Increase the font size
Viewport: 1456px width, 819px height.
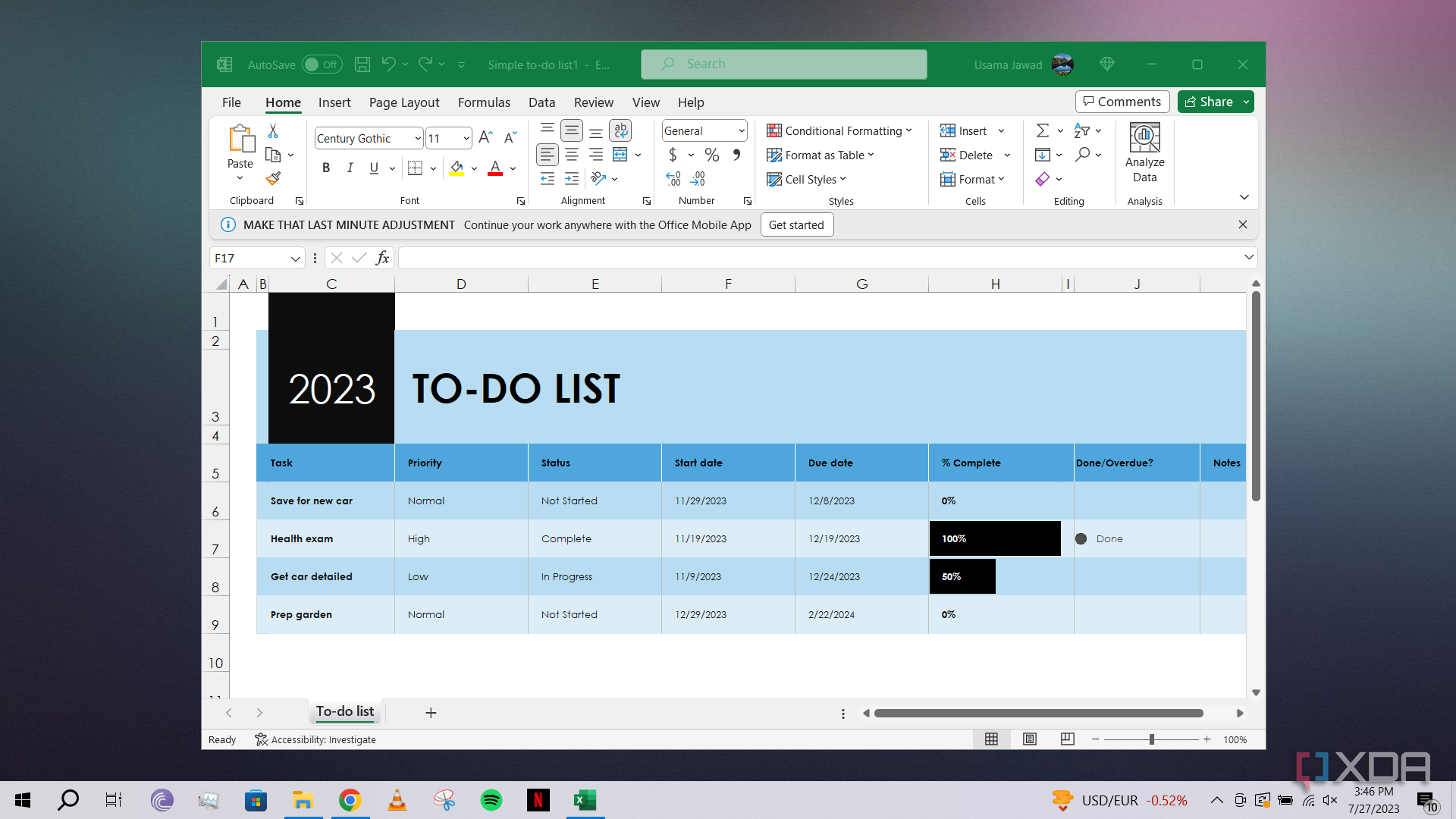[485, 136]
